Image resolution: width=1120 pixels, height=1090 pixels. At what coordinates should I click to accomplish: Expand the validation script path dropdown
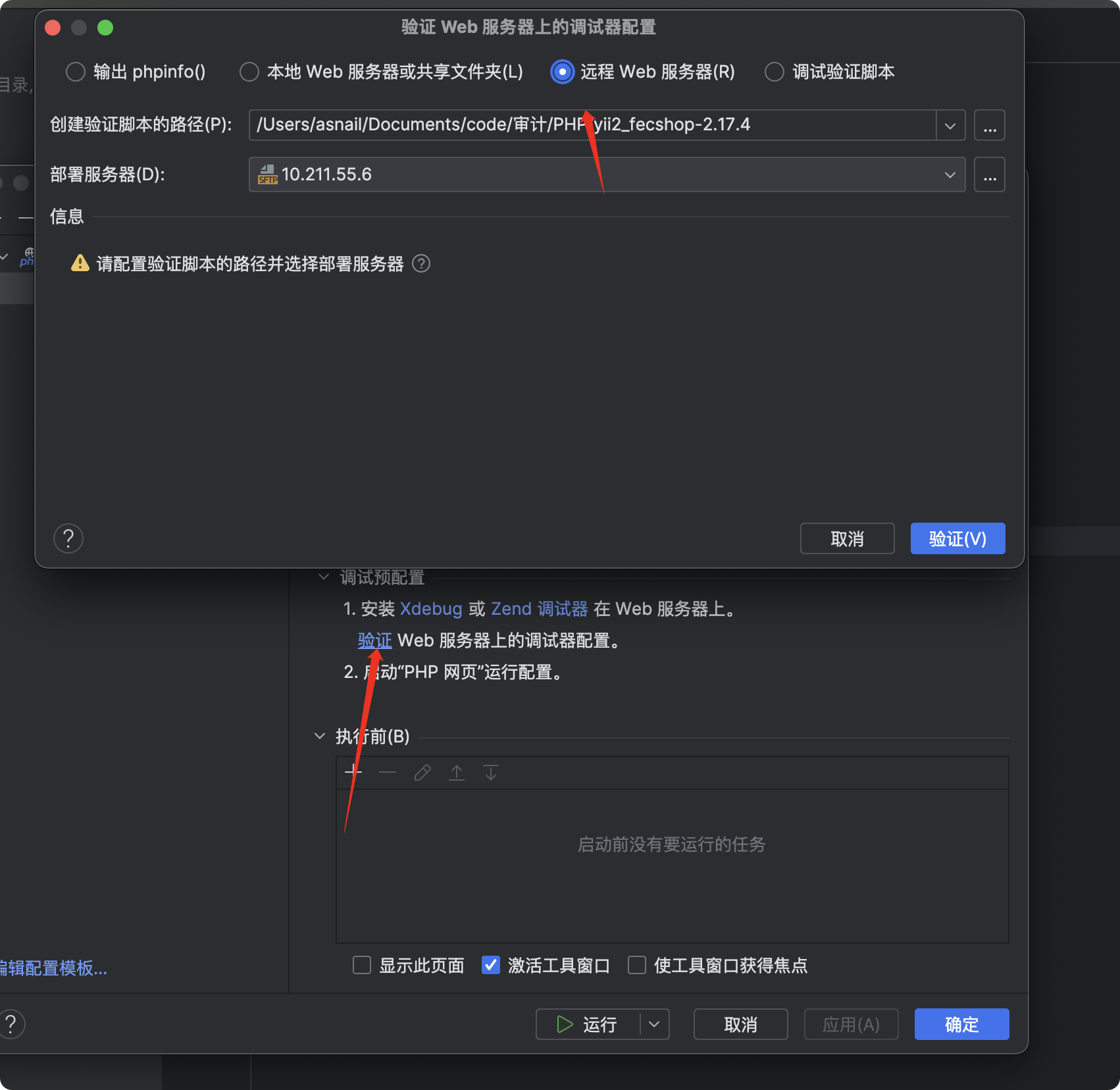(x=950, y=125)
